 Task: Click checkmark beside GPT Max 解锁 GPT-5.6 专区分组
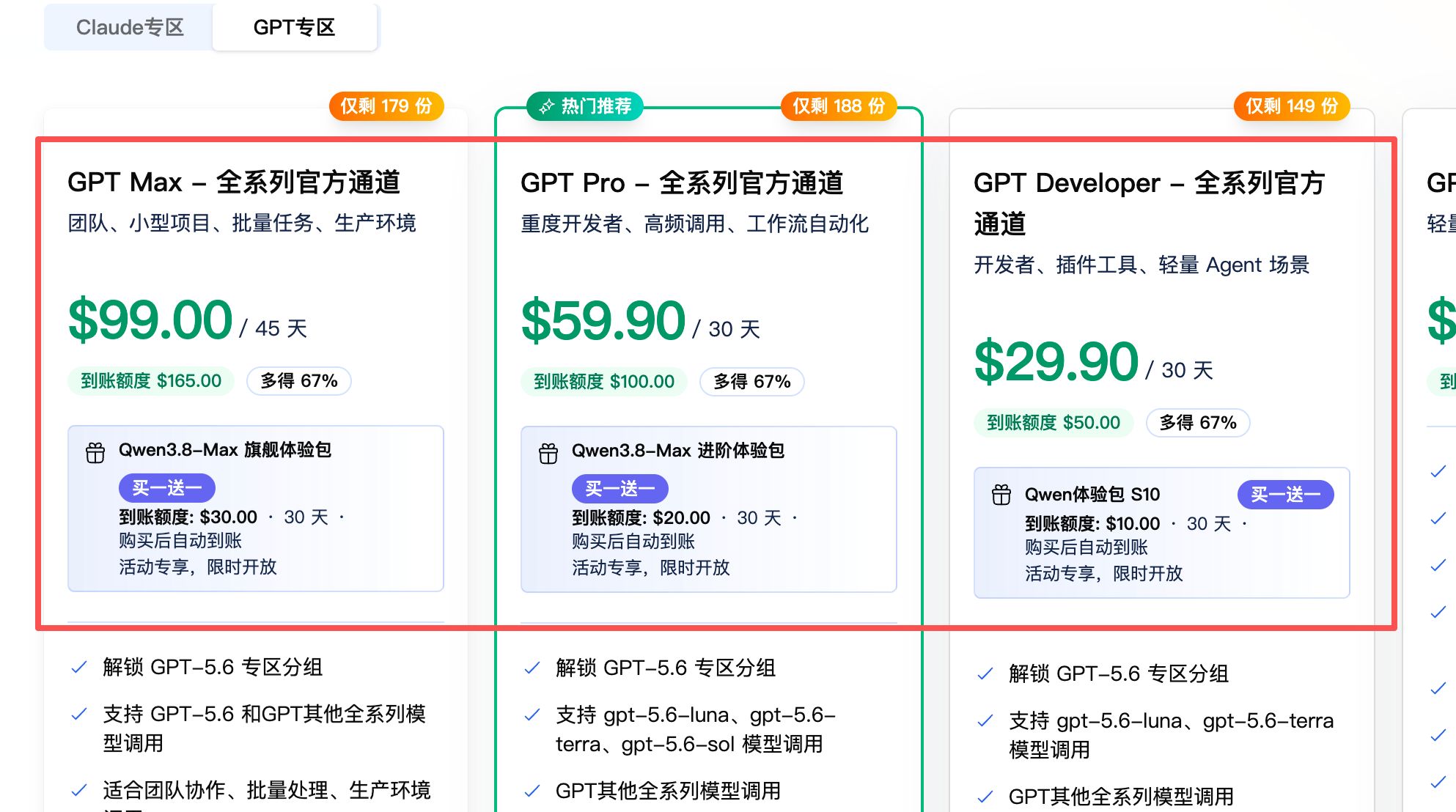79,667
